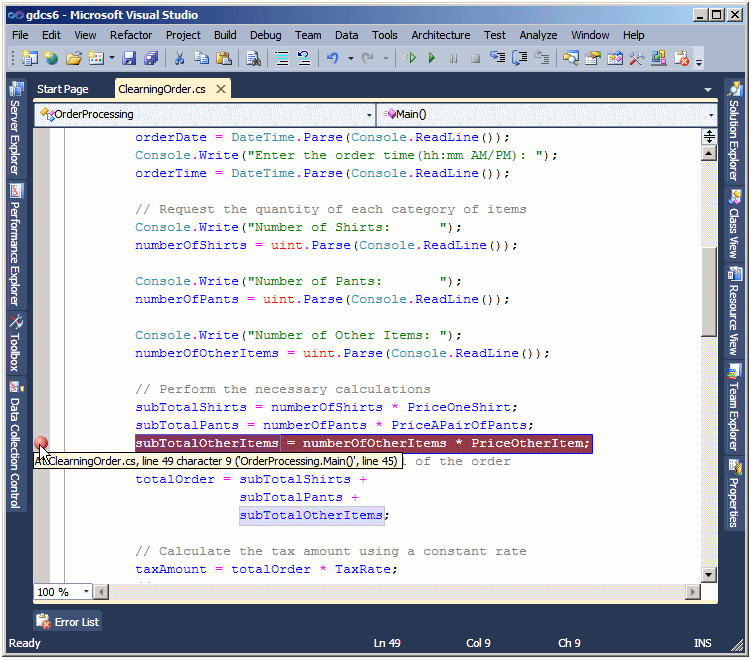Click the Ln 49 status bar indicator
This screenshot has width=751, height=660.
[387, 643]
